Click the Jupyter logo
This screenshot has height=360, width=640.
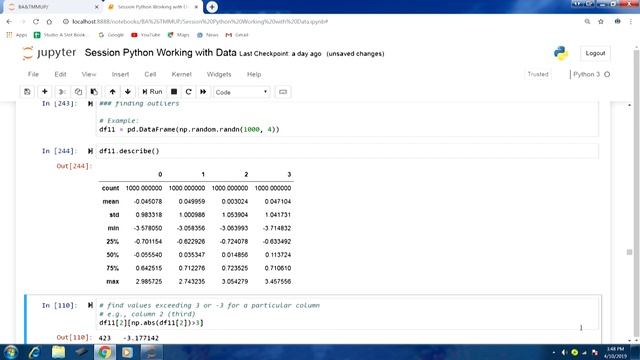click(x=49, y=53)
